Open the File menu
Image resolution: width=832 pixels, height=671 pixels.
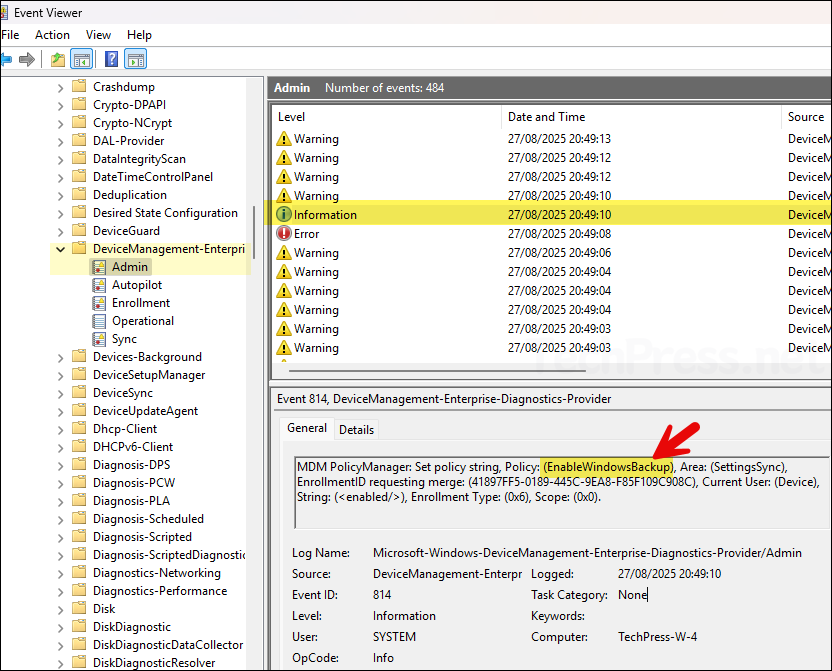11,35
